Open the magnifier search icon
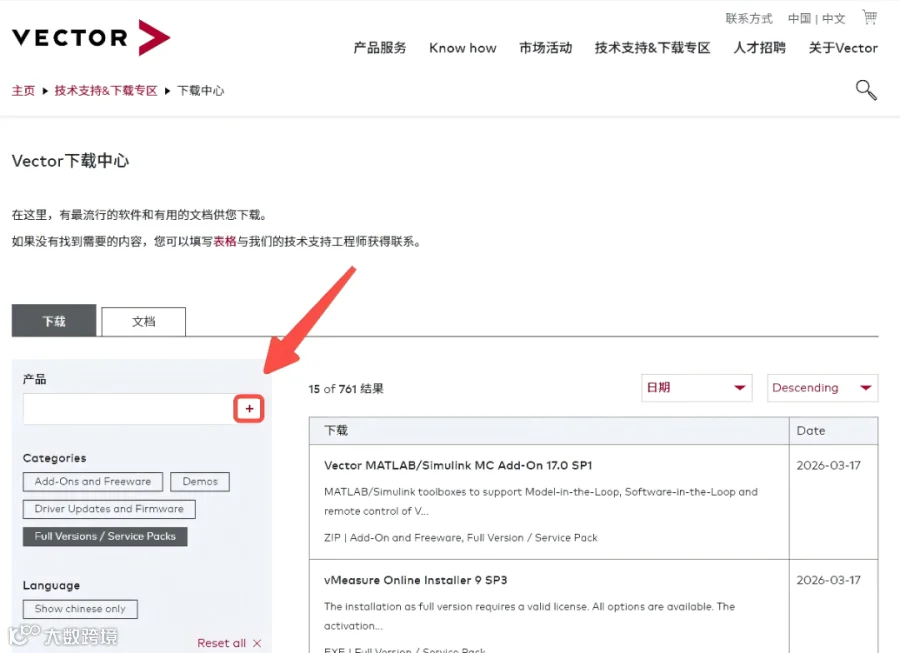Screen dimensions: 900x653 tap(866, 90)
